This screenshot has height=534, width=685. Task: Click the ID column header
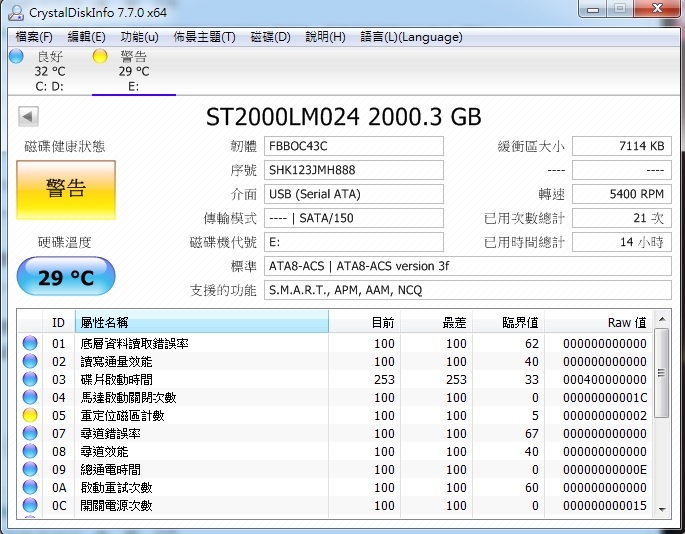tap(59, 322)
